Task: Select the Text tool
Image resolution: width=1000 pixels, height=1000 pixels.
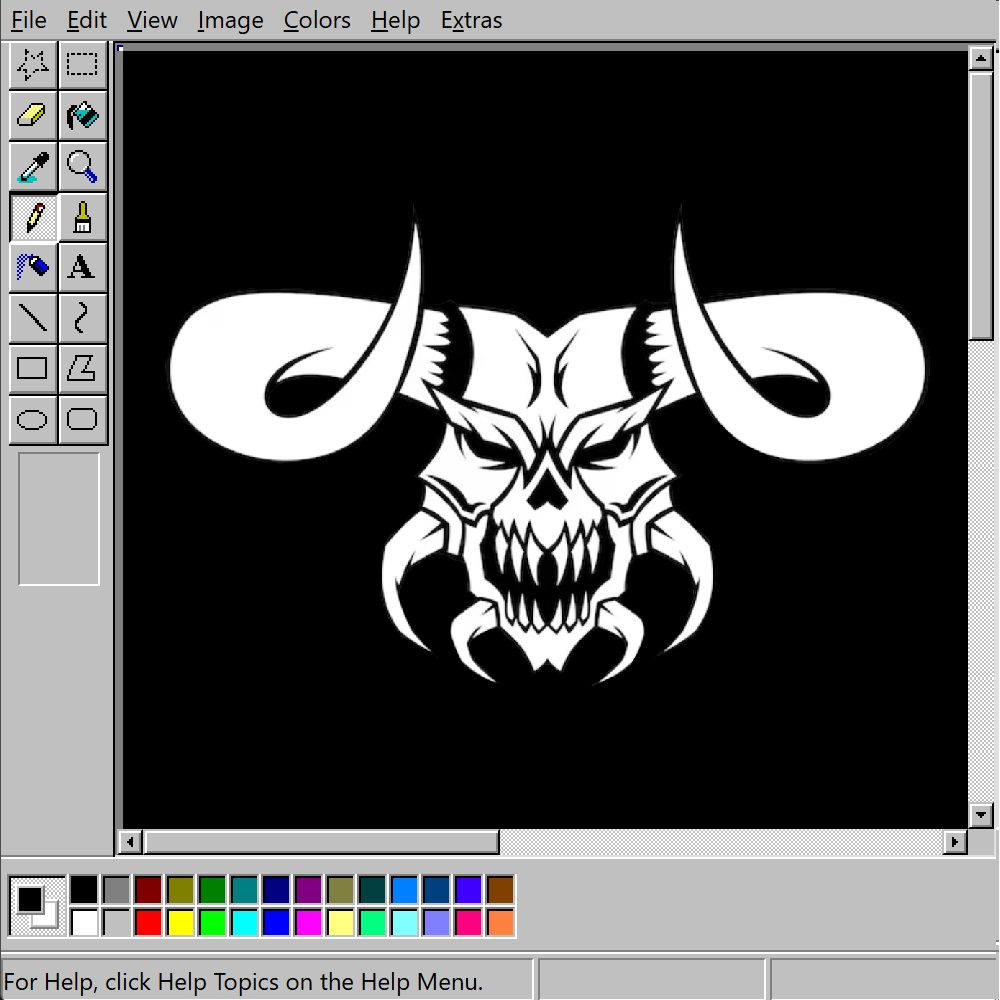Action: click(83, 267)
